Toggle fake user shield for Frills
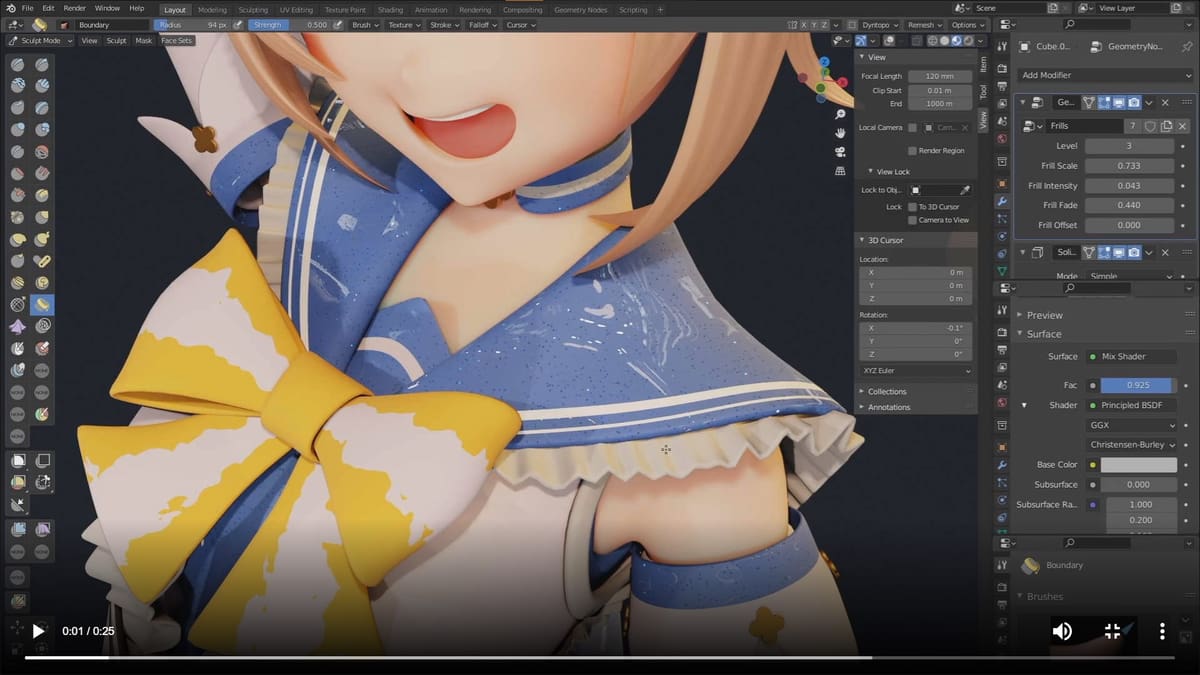Screen dimensions: 1200x675 point(1150,126)
